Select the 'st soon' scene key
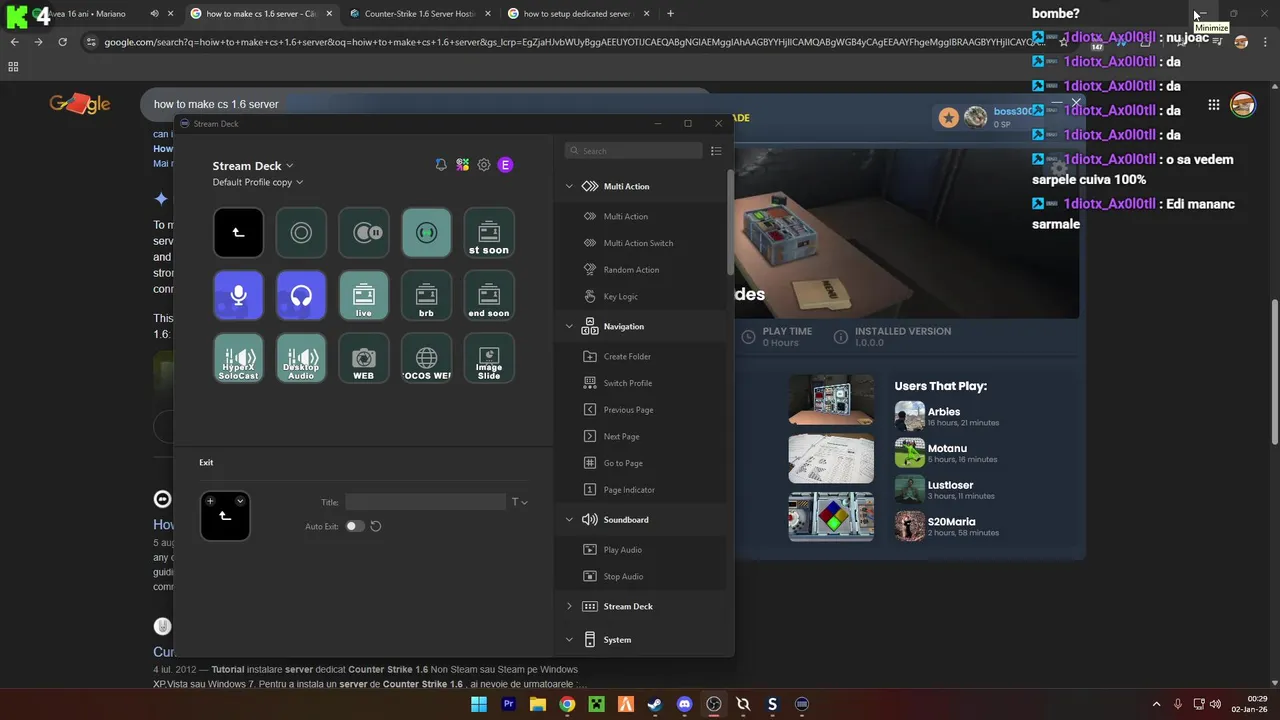 click(489, 233)
